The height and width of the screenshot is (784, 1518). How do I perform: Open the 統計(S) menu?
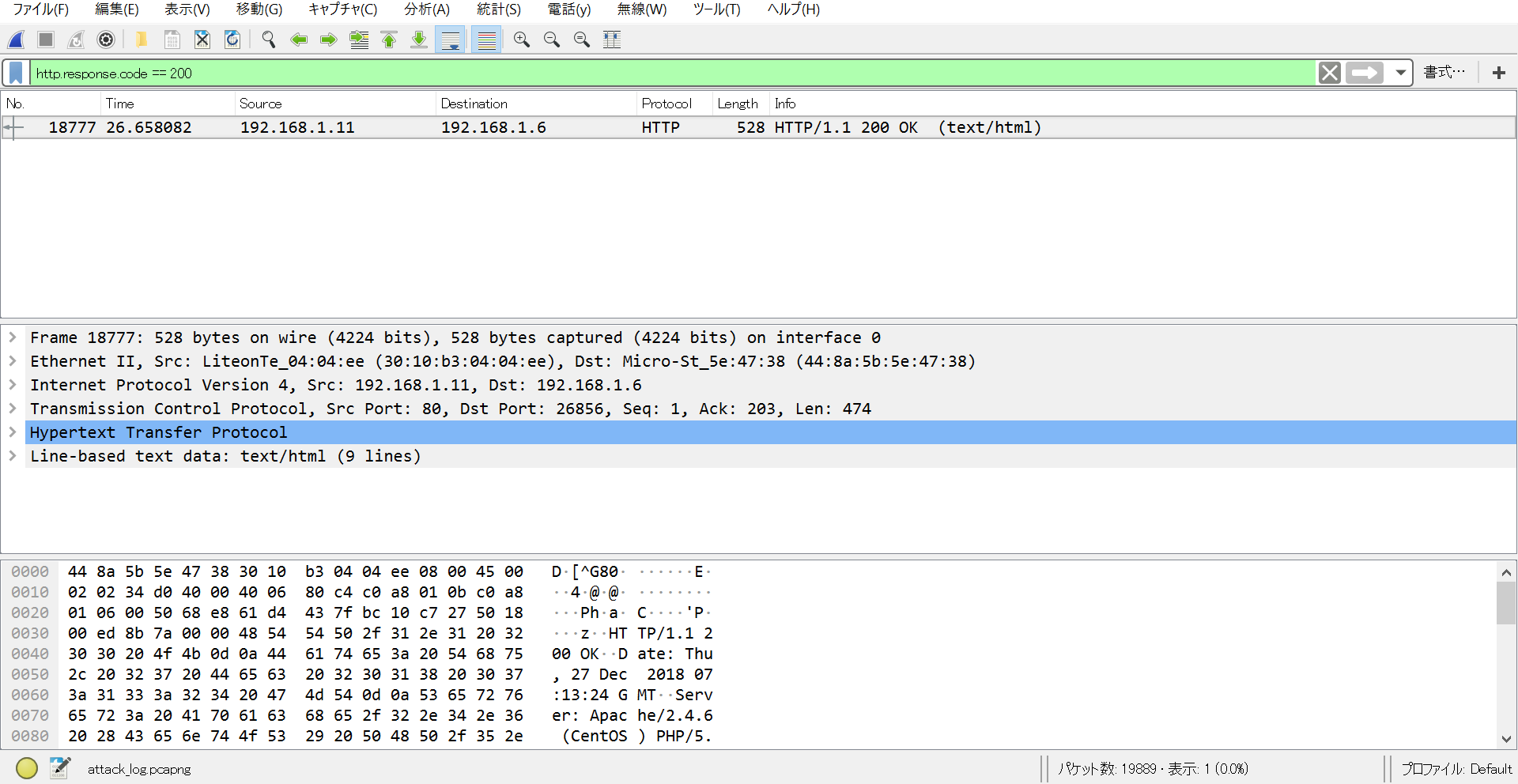point(498,9)
